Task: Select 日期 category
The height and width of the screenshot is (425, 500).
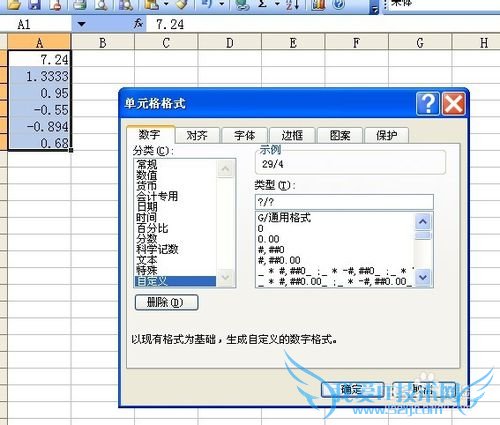Action: coord(175,207)
